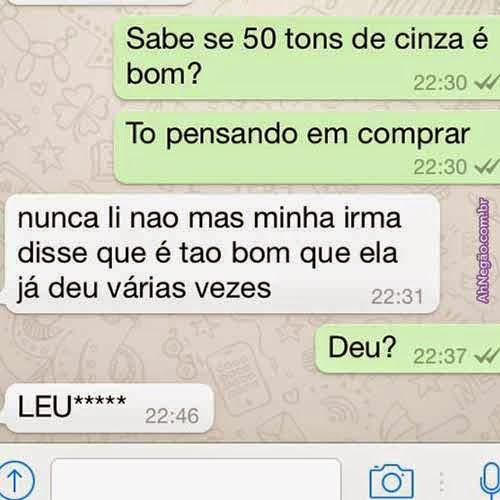Click the double checkmark on 'To pensando em comprar'
The image size is (500, 500).
pos(487,166)
